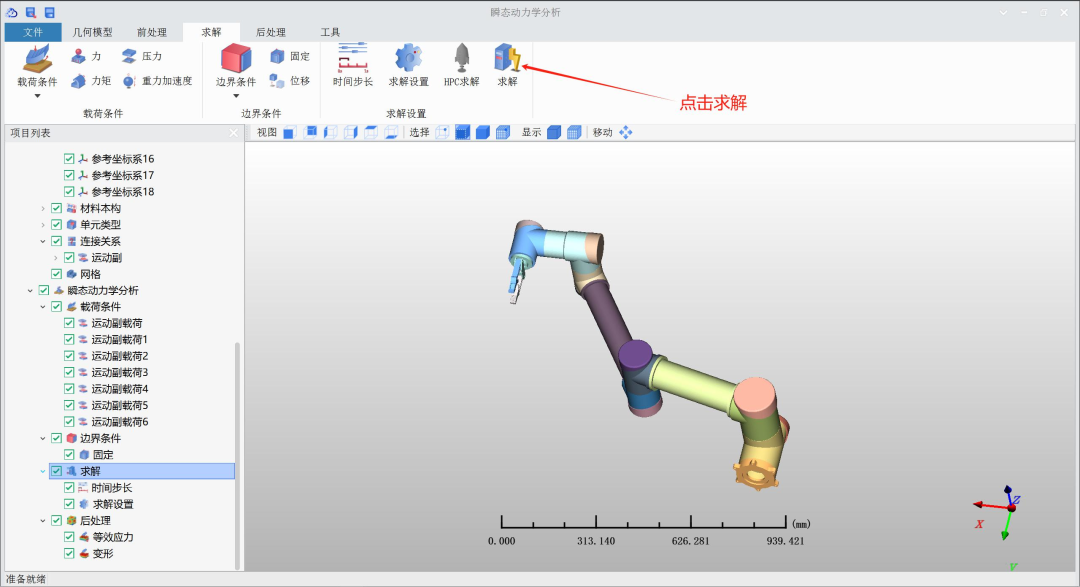Toggle the 网格 checkbox
The width and height of the screenshot is (1080, 587).
pyautogui.click(x=56, y=274)
